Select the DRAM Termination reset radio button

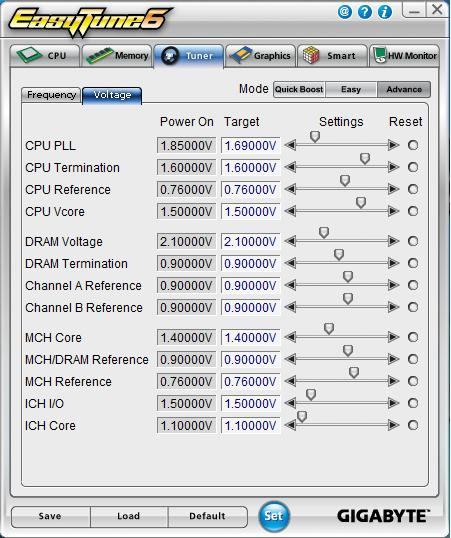coord(413,263)
